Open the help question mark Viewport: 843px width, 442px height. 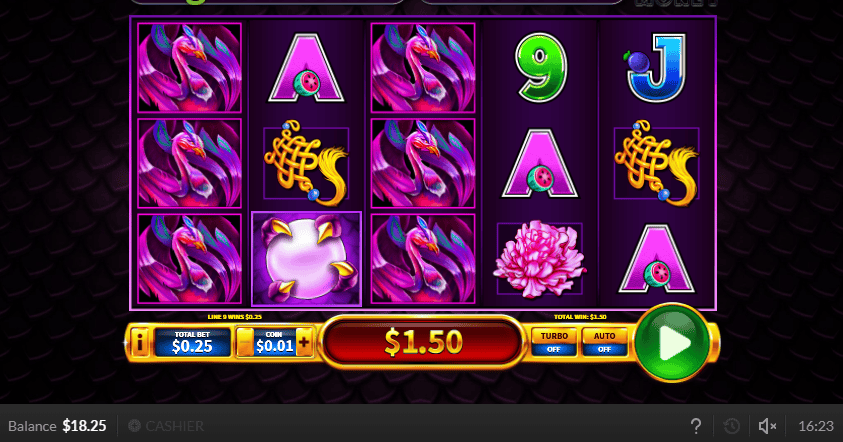pos(696,426)
